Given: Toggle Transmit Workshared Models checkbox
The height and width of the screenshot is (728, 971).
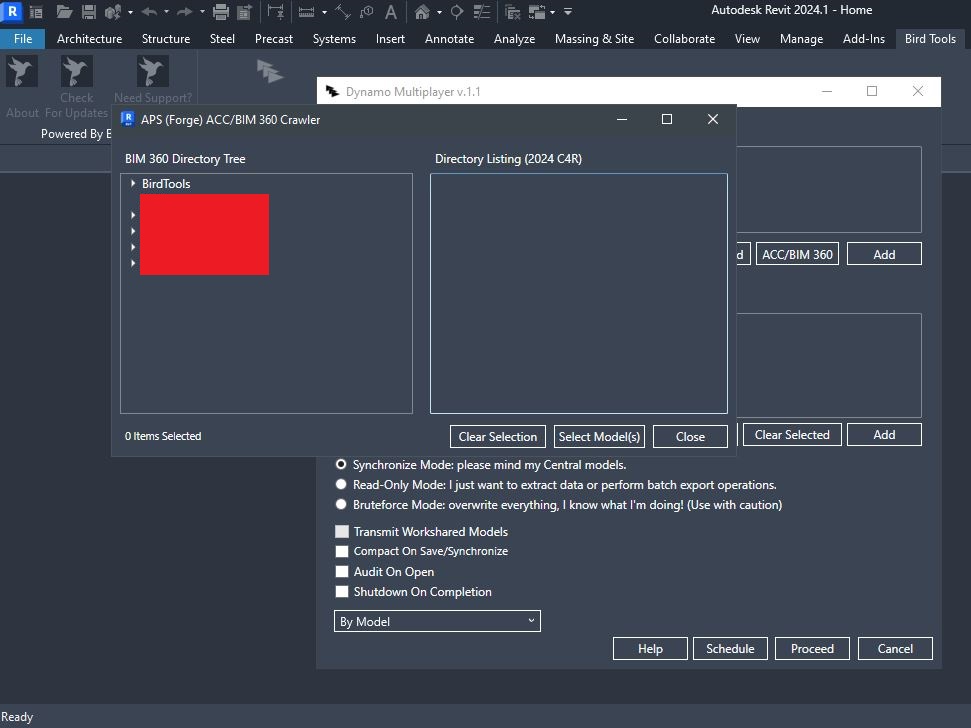Looking at the screenshot, I should tap(342, 531).
